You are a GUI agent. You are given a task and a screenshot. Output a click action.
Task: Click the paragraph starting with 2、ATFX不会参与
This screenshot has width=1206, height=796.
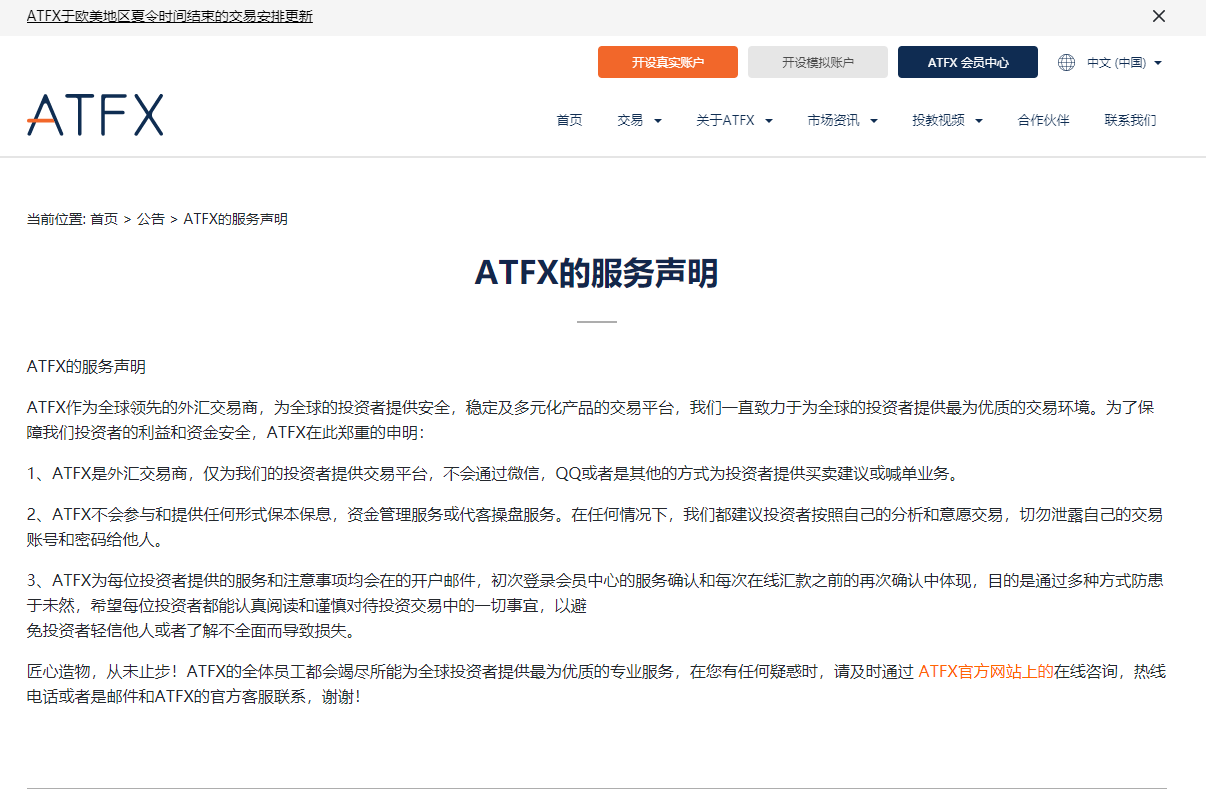click(595, 527)
